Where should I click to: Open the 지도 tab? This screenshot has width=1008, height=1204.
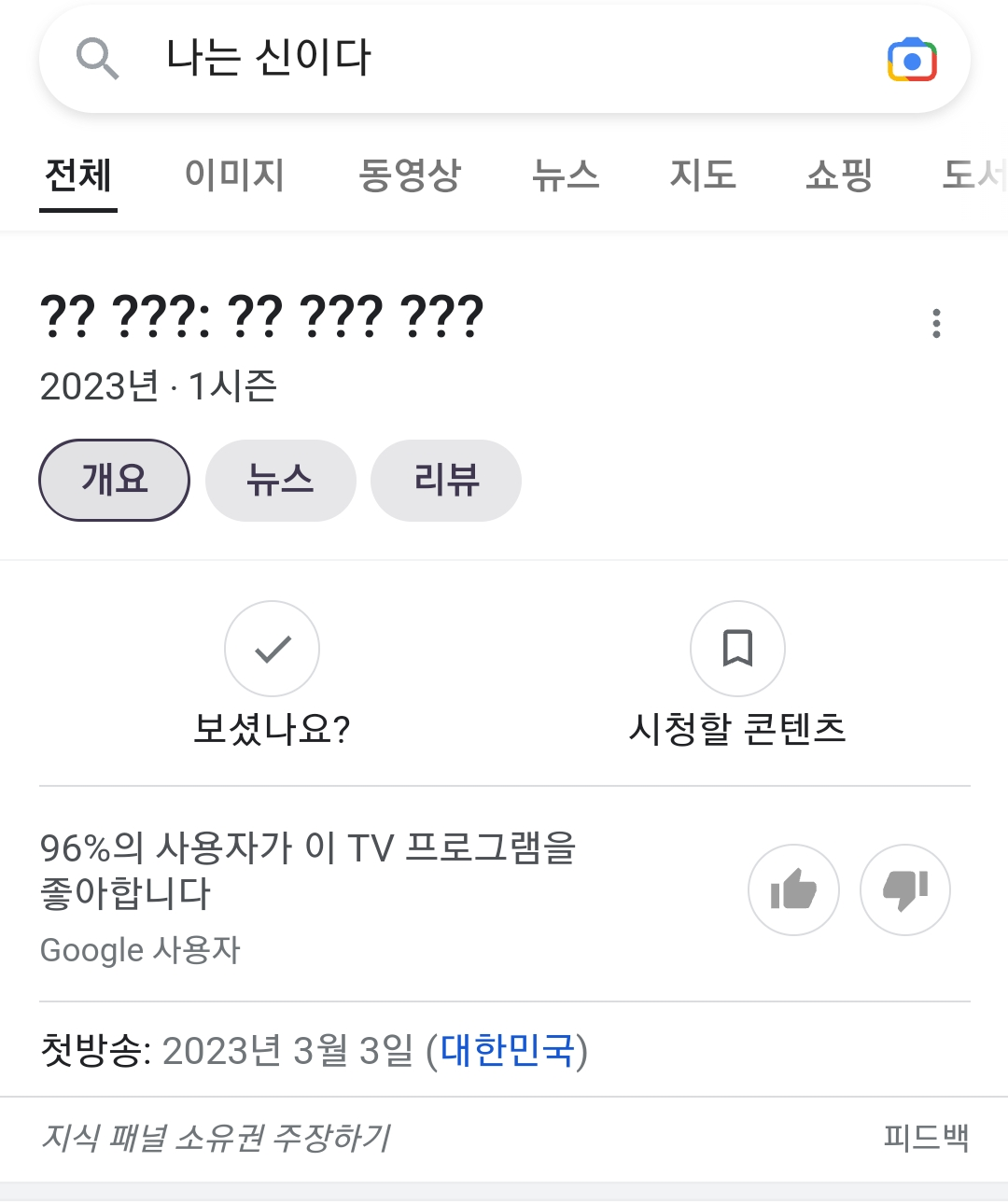[703, 175]
